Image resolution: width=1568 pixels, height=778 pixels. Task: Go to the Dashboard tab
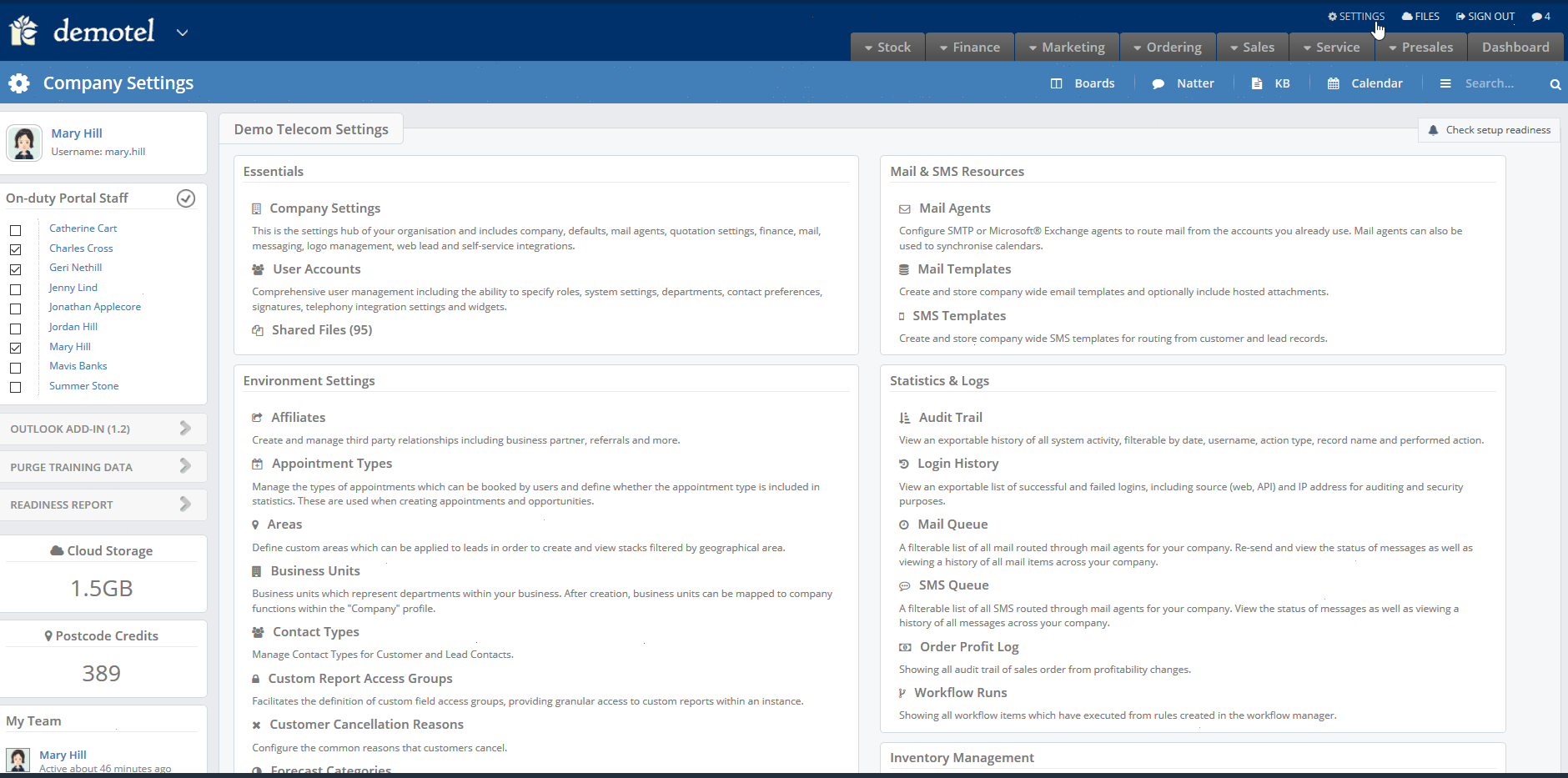tap(1515, 48)
